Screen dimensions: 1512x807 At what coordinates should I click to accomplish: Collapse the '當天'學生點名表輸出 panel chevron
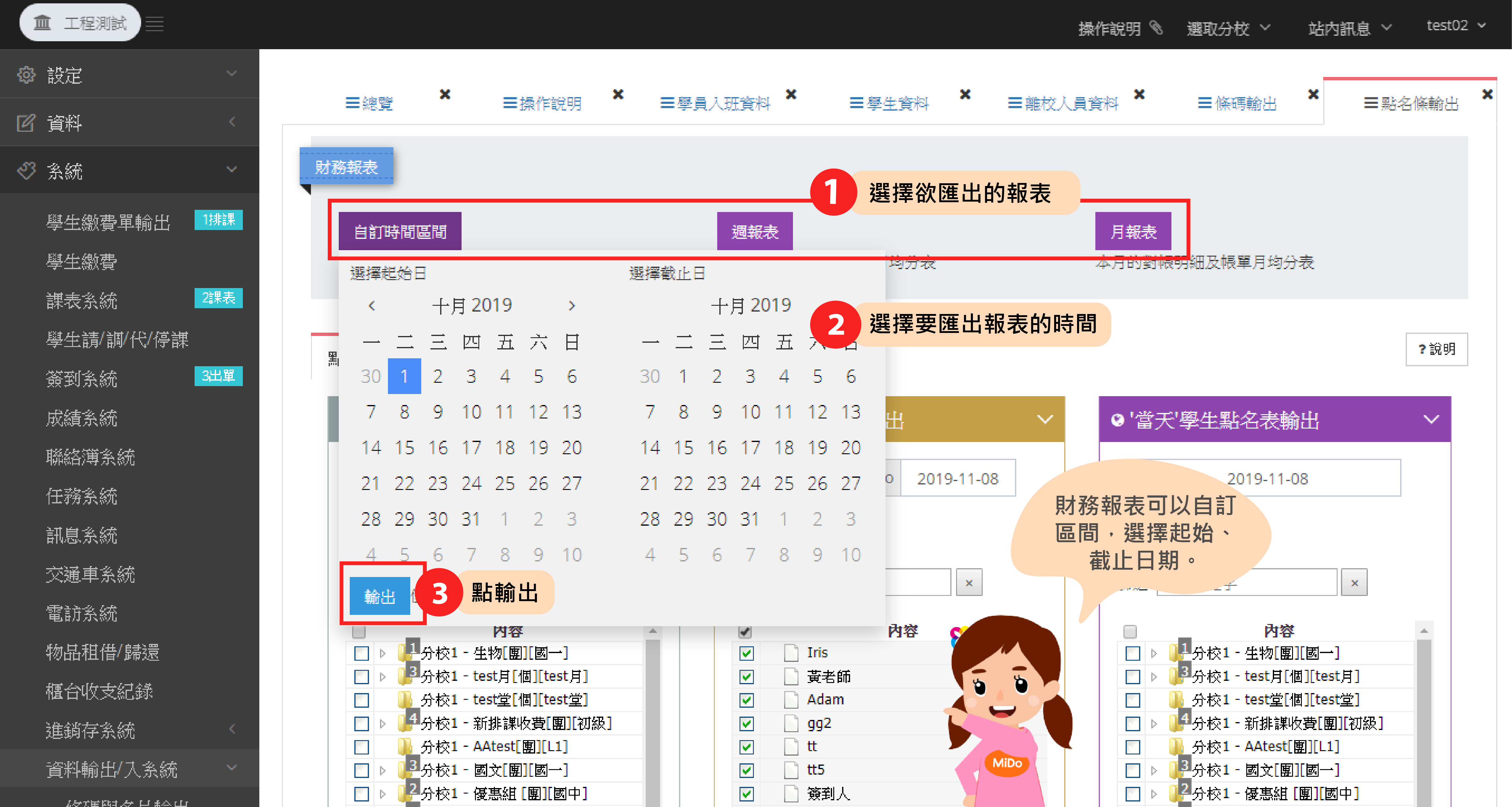1431,420
